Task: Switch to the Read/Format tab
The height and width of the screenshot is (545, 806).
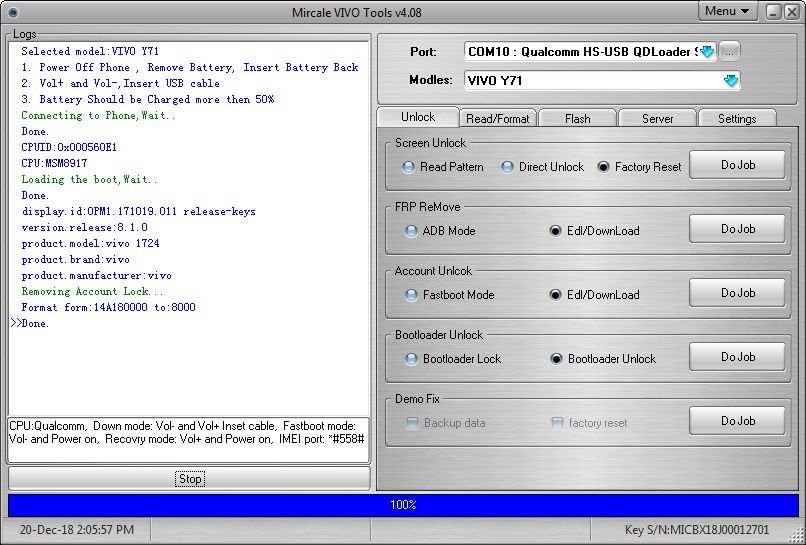Action: pos(497,119)
